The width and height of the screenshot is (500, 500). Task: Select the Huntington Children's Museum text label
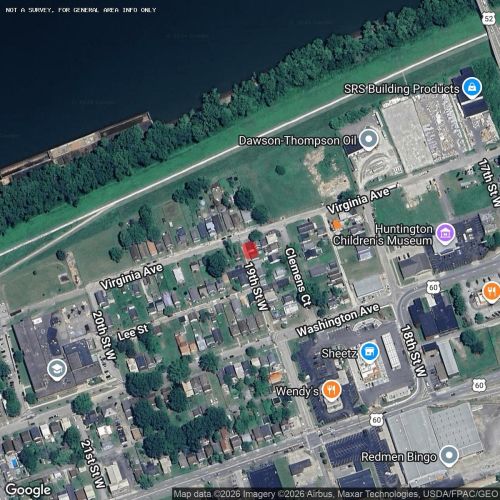tap(383, 235)
